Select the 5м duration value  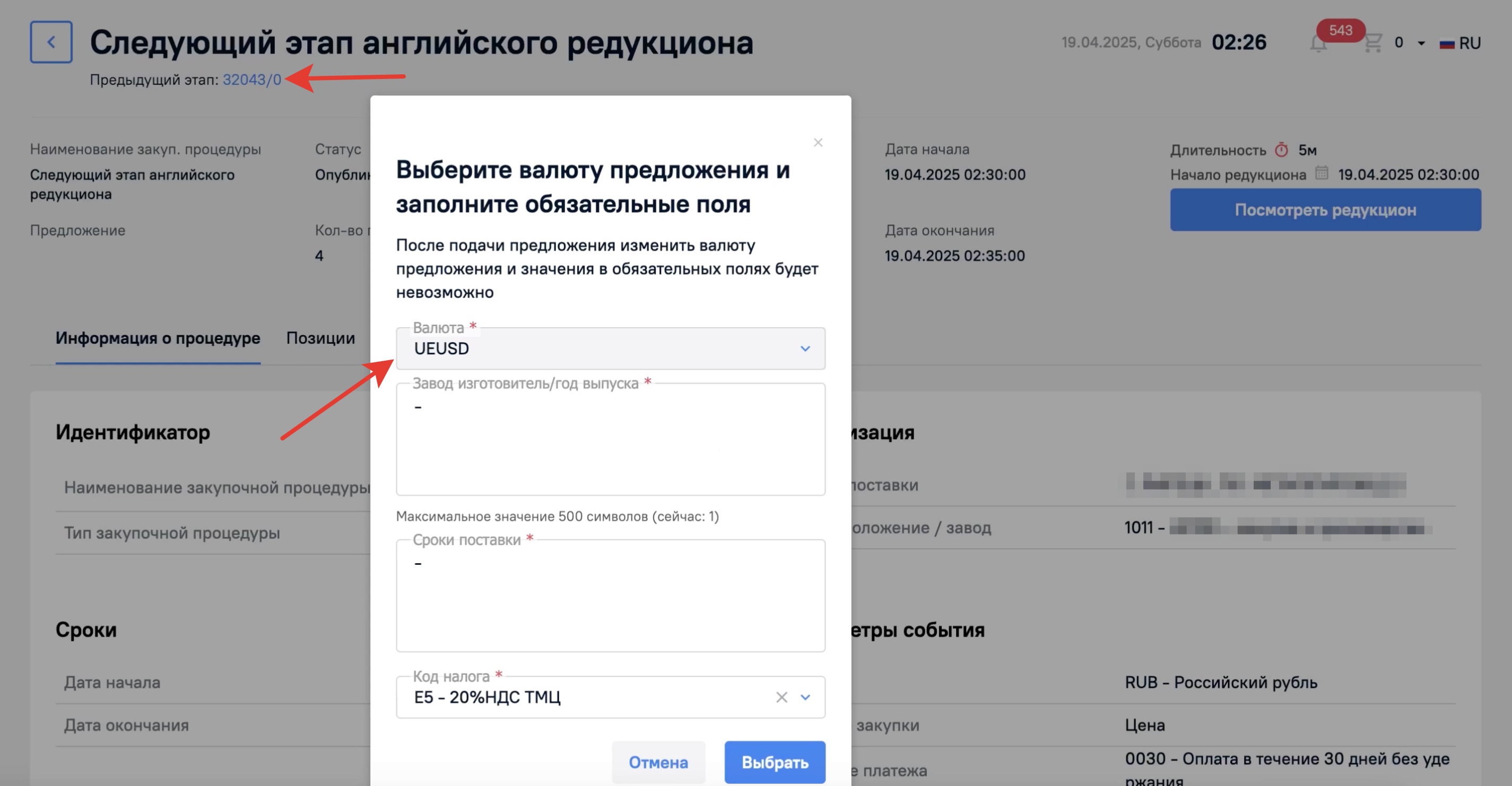coord(1307,151)
